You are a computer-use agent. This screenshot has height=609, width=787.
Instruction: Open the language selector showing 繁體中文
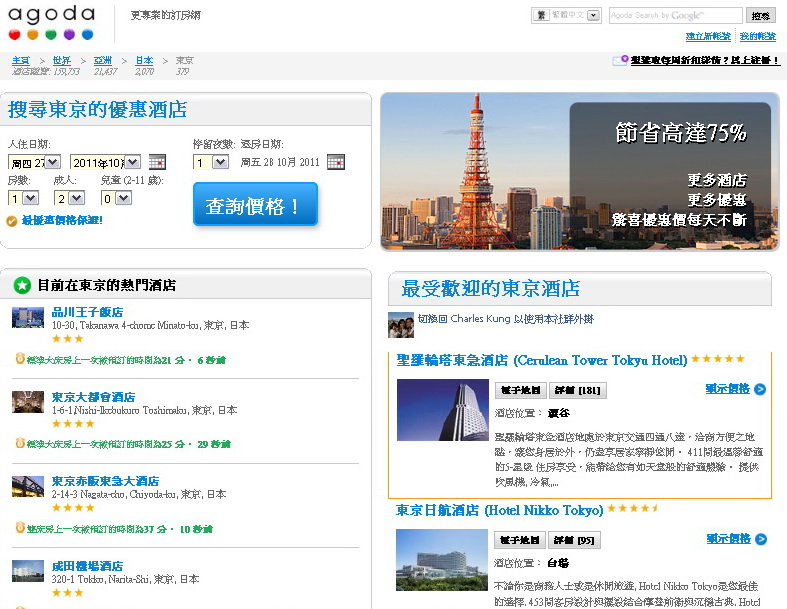(x=566, y=15)
